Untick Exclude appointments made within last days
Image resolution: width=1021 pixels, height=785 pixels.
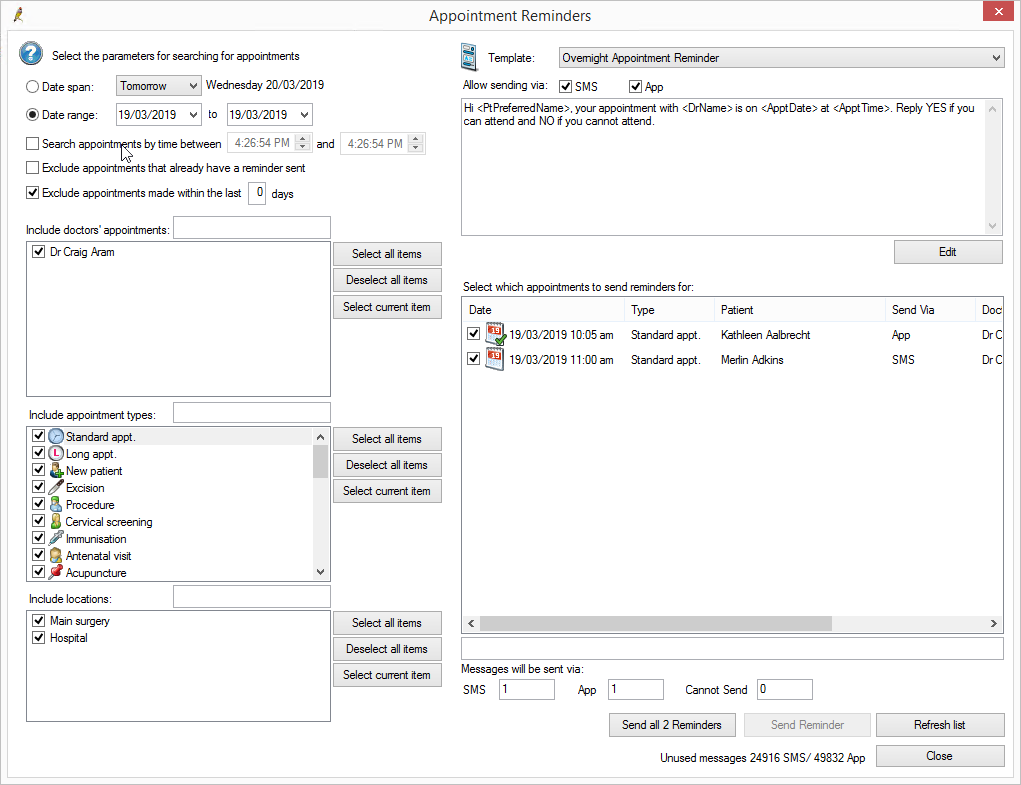(x=33, y=193)
